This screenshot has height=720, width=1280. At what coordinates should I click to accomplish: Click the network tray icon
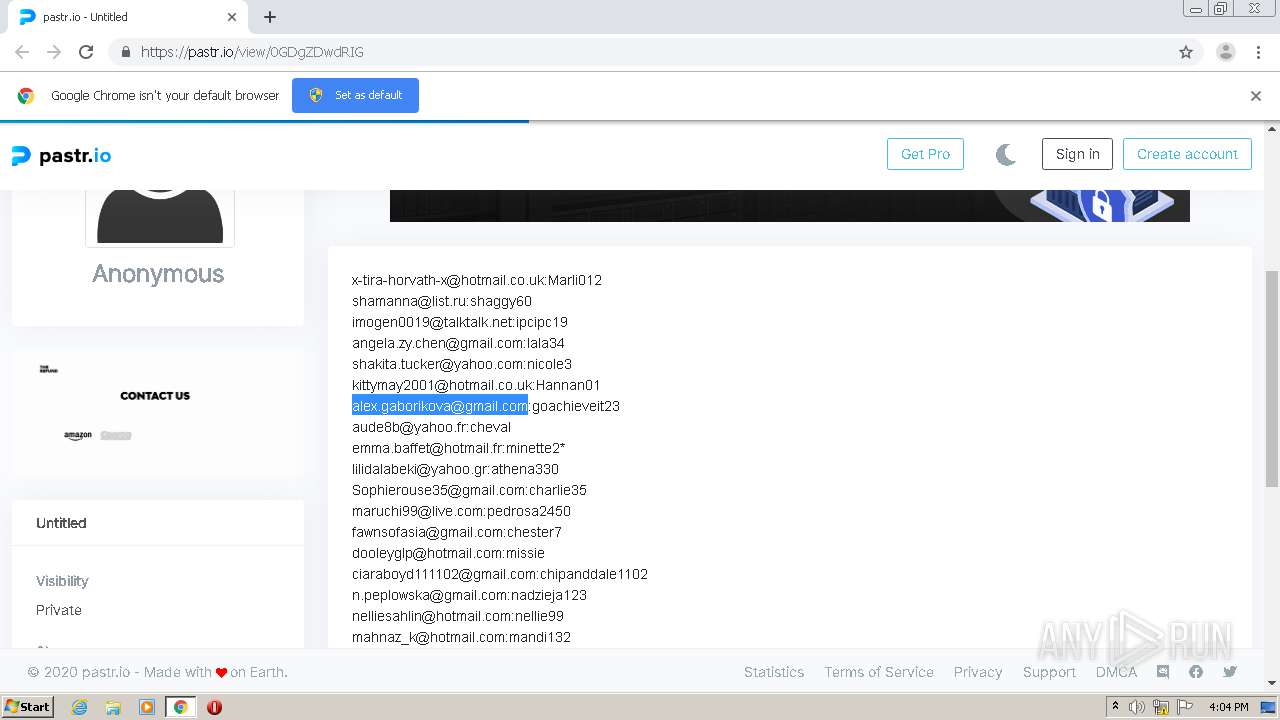[x=1161, y=707]
